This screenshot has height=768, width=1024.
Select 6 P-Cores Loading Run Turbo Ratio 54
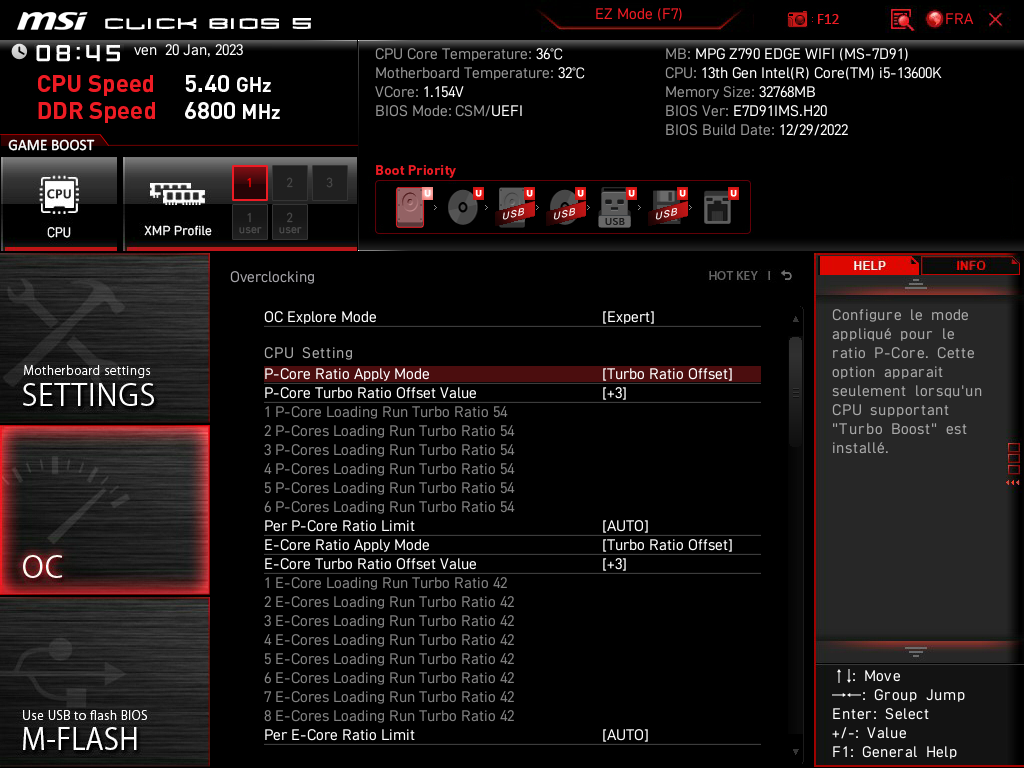coord(389,507)
